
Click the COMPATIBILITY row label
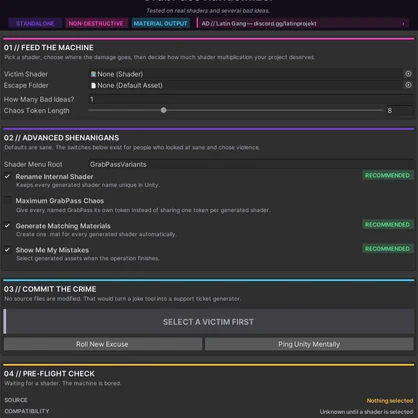[27, 411]
